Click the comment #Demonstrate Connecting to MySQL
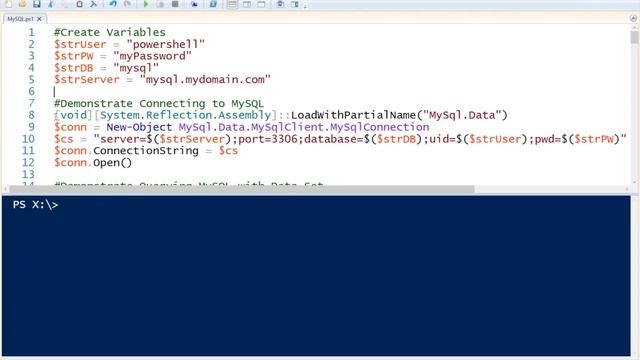The image size is (640, 360). [159, 103]
